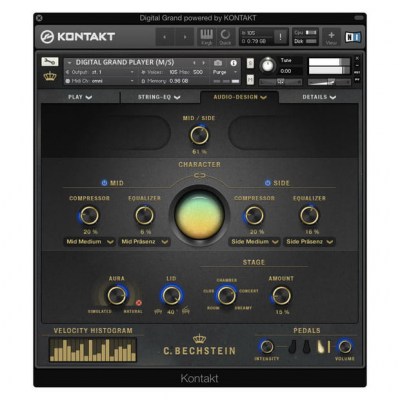Click the instrument volume slider under level meter
Image resolution: width=400 pixels, height=400 pixels.
tap(329, 82)
